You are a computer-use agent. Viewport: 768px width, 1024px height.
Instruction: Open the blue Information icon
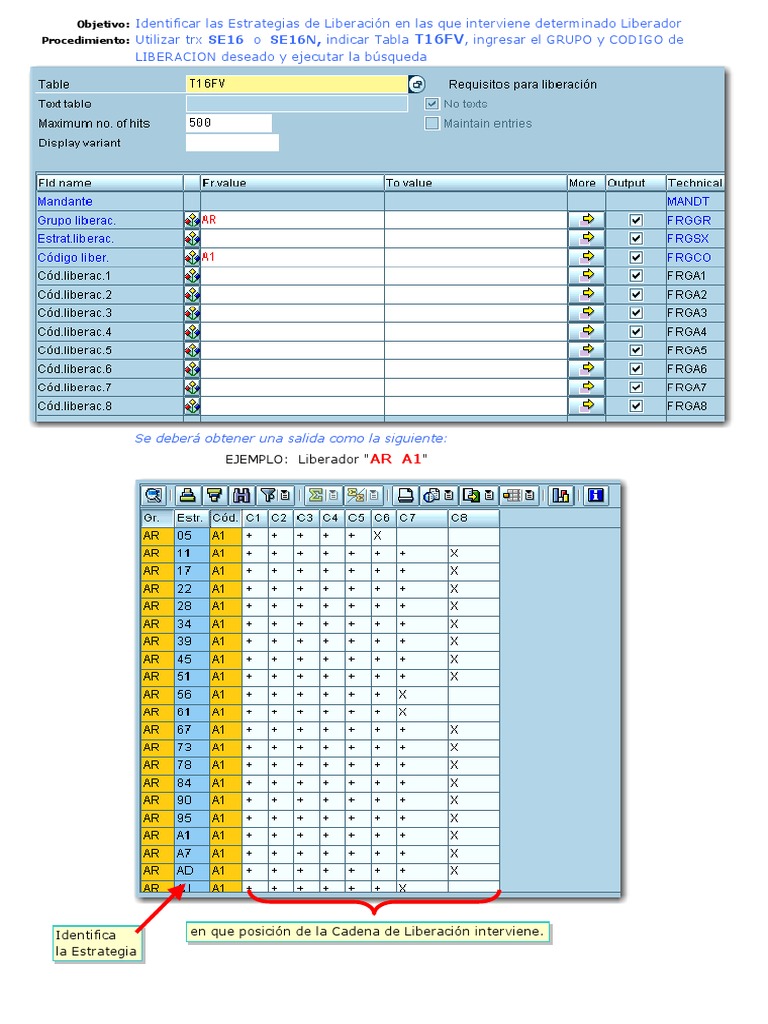point(595,496)
